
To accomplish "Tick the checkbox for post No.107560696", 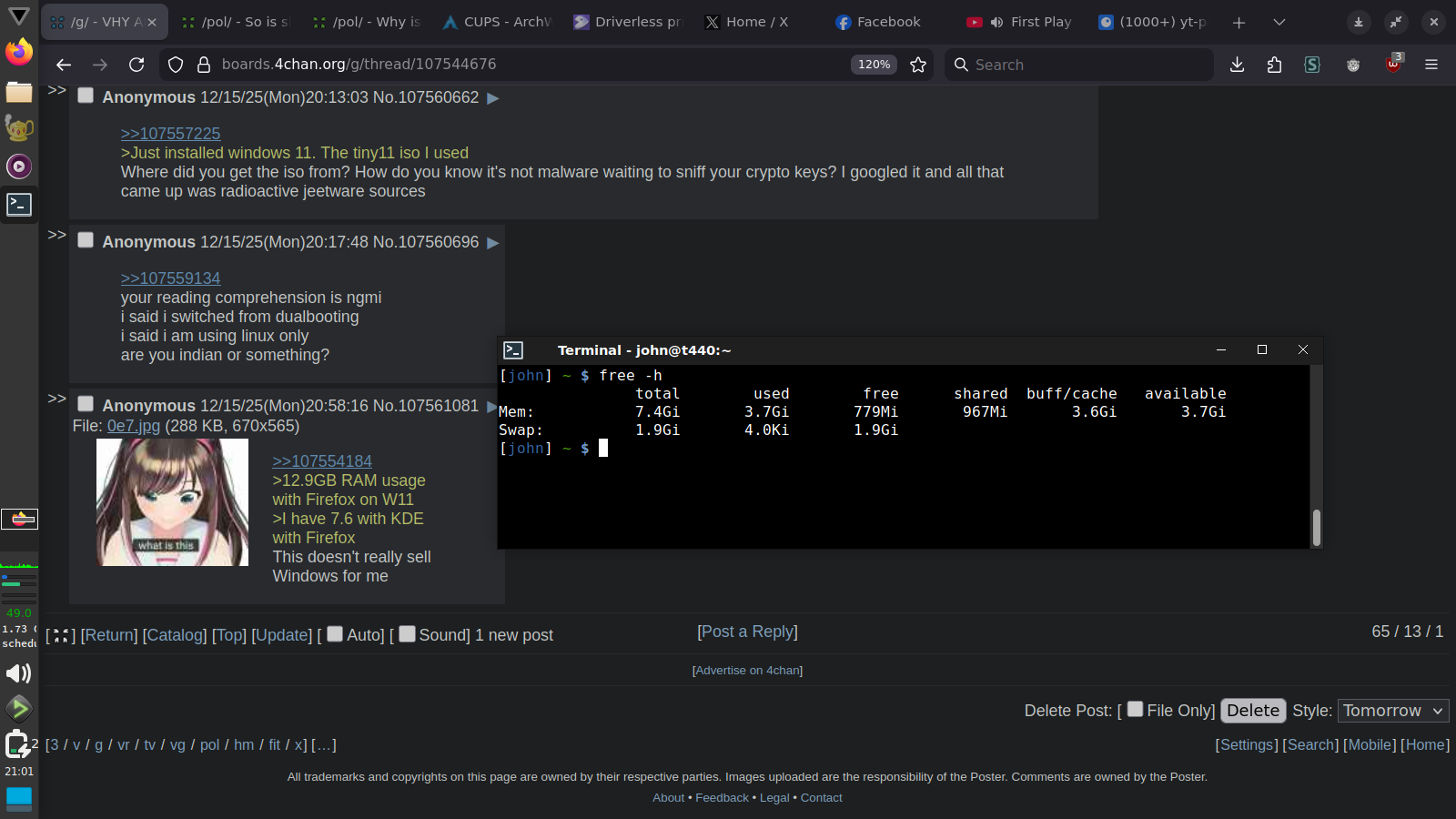I will point(86,240).
